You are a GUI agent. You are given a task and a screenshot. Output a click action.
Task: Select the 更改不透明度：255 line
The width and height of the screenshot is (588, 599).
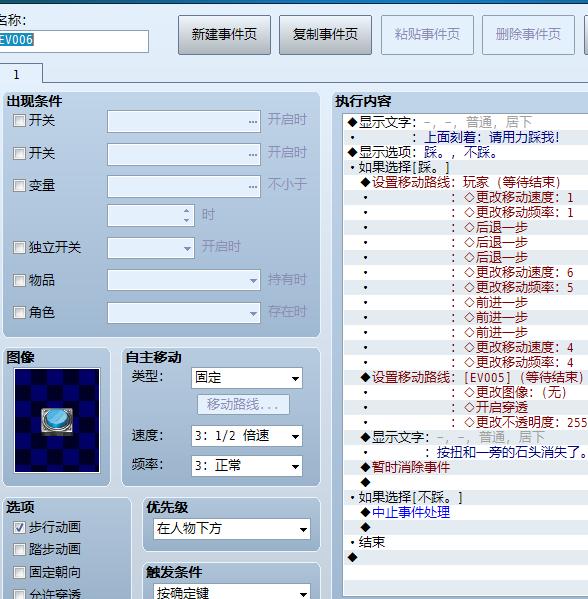465,422
